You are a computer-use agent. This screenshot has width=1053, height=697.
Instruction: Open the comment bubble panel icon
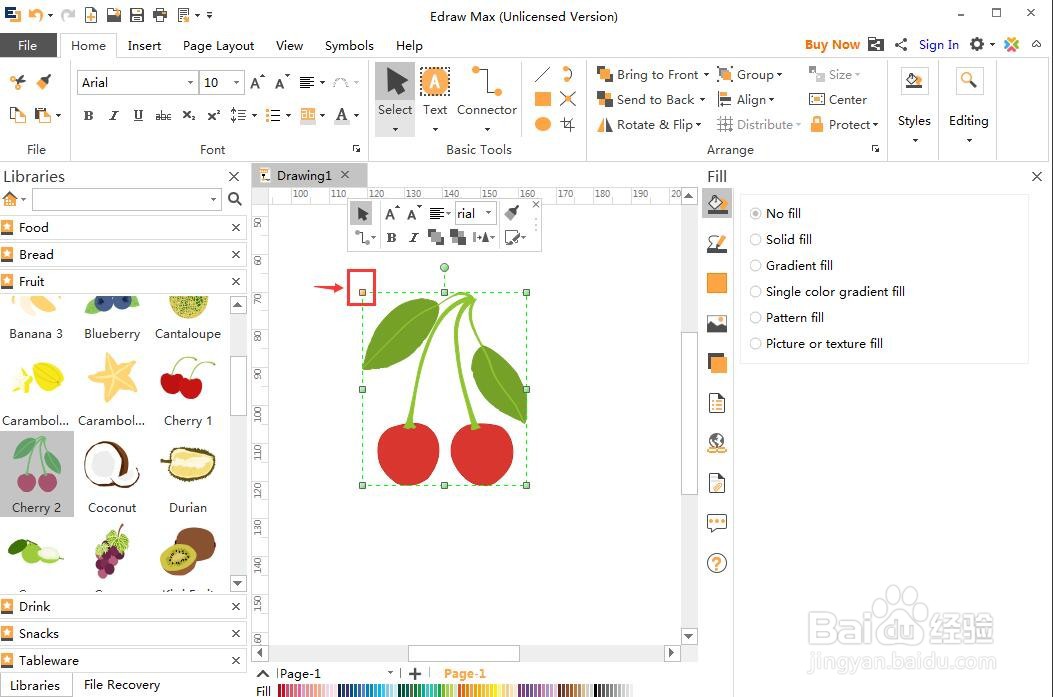coord(717,522)
